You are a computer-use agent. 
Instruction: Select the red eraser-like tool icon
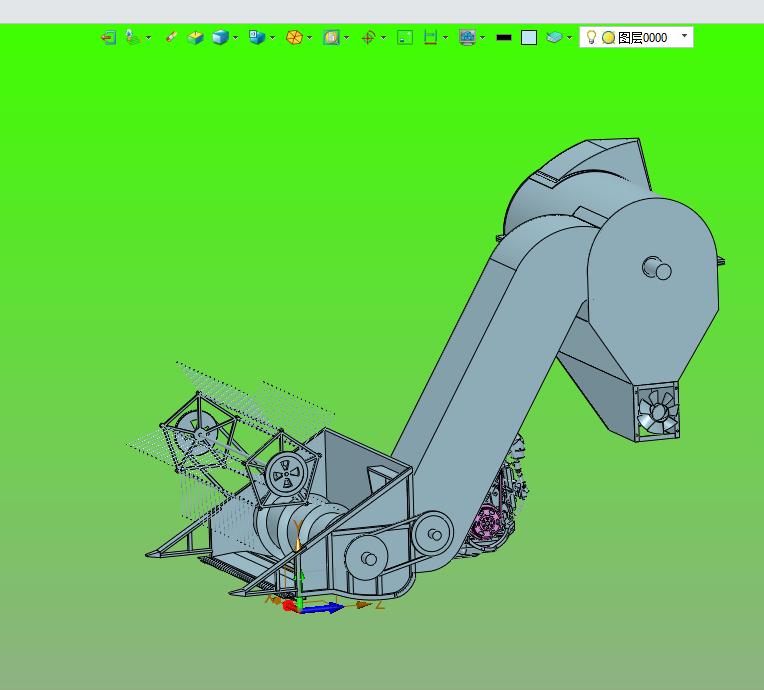(171, 37)
